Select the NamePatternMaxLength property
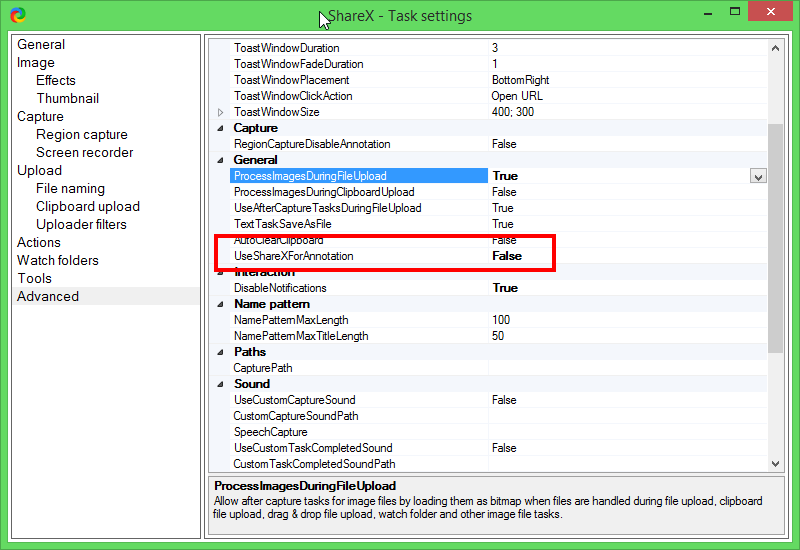The image size is (800, 550). (291, 320)
